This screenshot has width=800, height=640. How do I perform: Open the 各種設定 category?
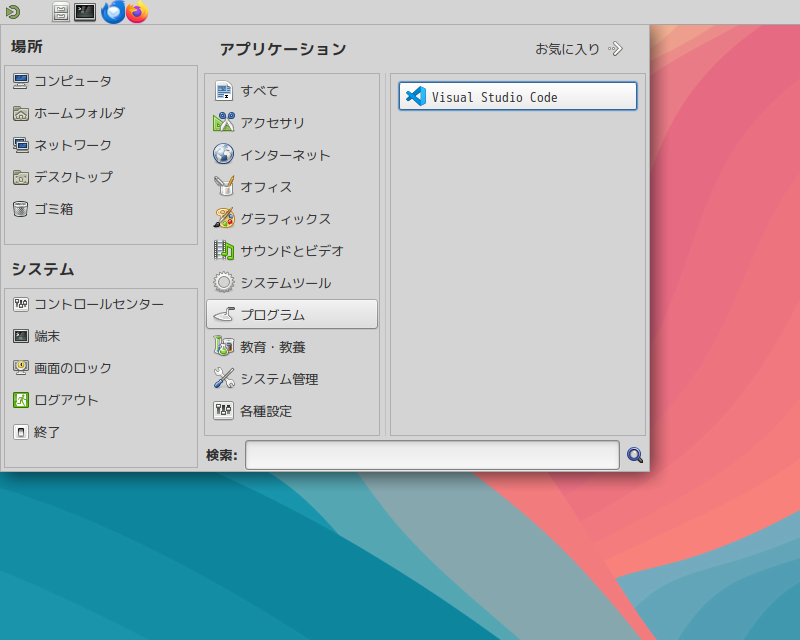click(292, 410)
